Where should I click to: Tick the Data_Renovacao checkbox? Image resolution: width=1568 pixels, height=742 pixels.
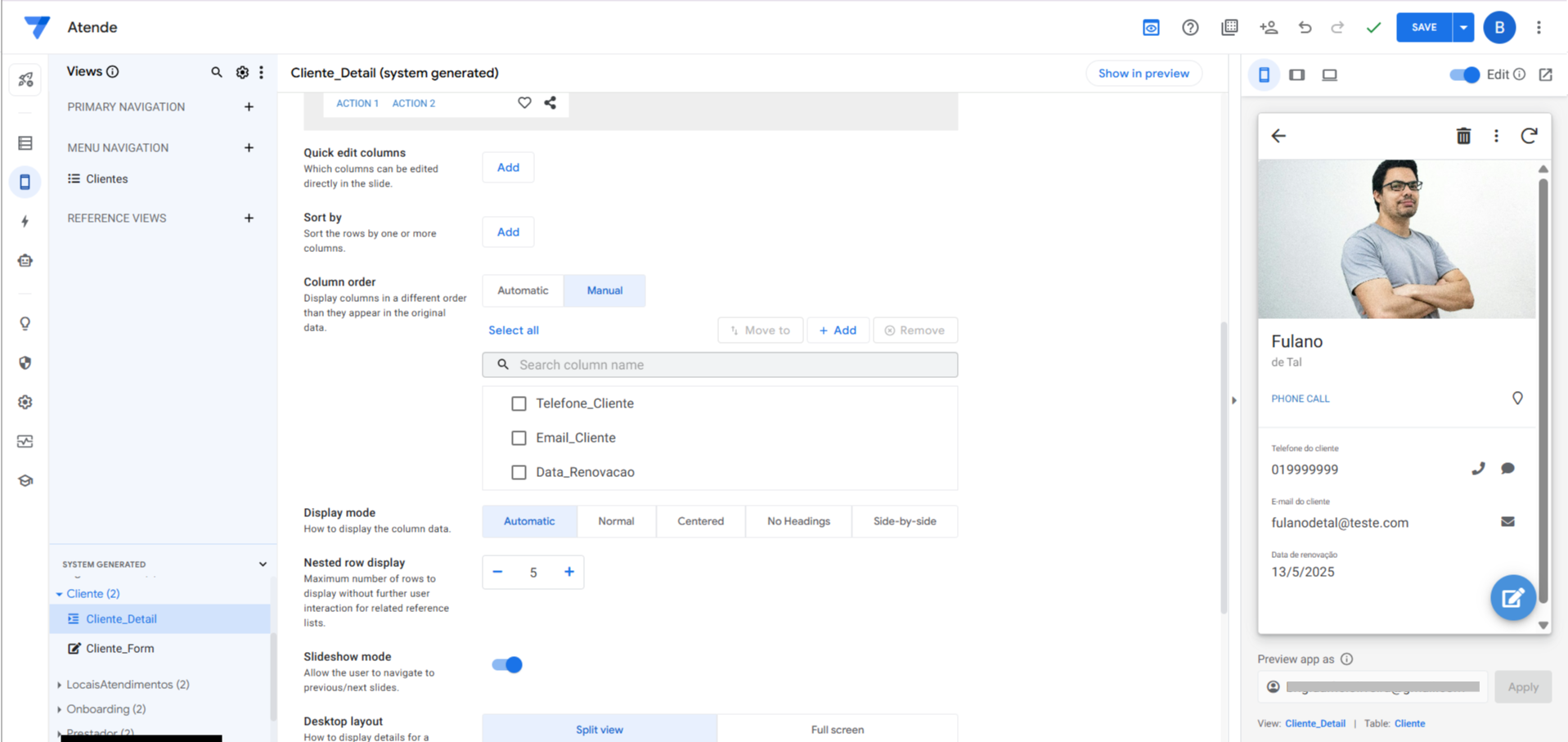(519, 472)
